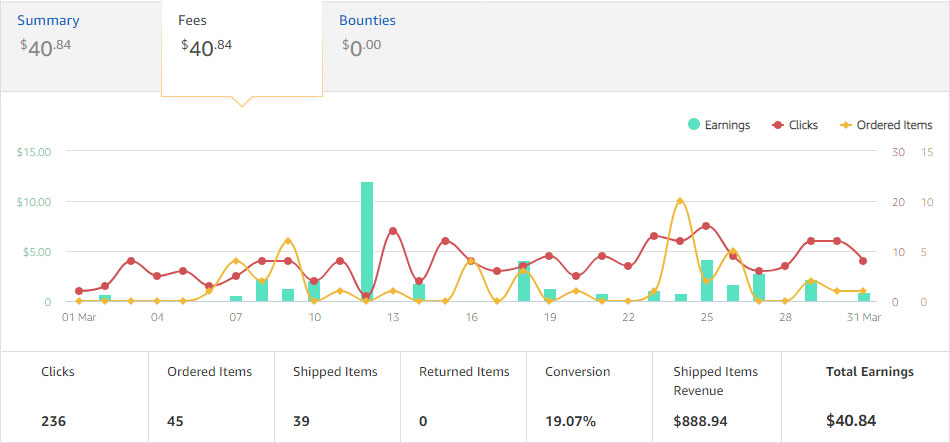This screenshot has height=443, width=950.
Task: Select the earnings bar at 25 March
Action: 707,280
